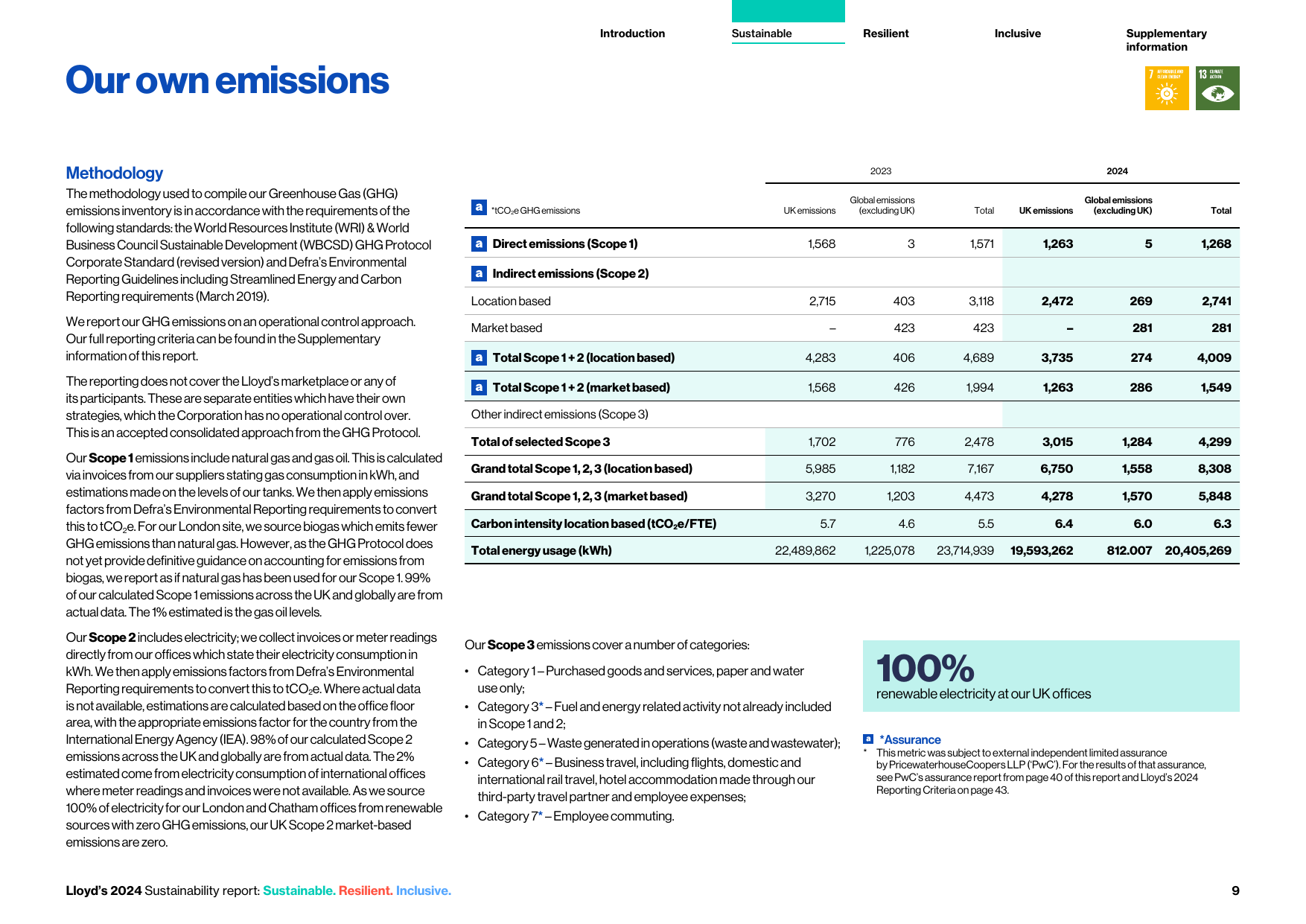Click the assurance icon beside tCO2e GHG emissions header
This screenshot has height=924, width=1306.
tap(479, 207)
